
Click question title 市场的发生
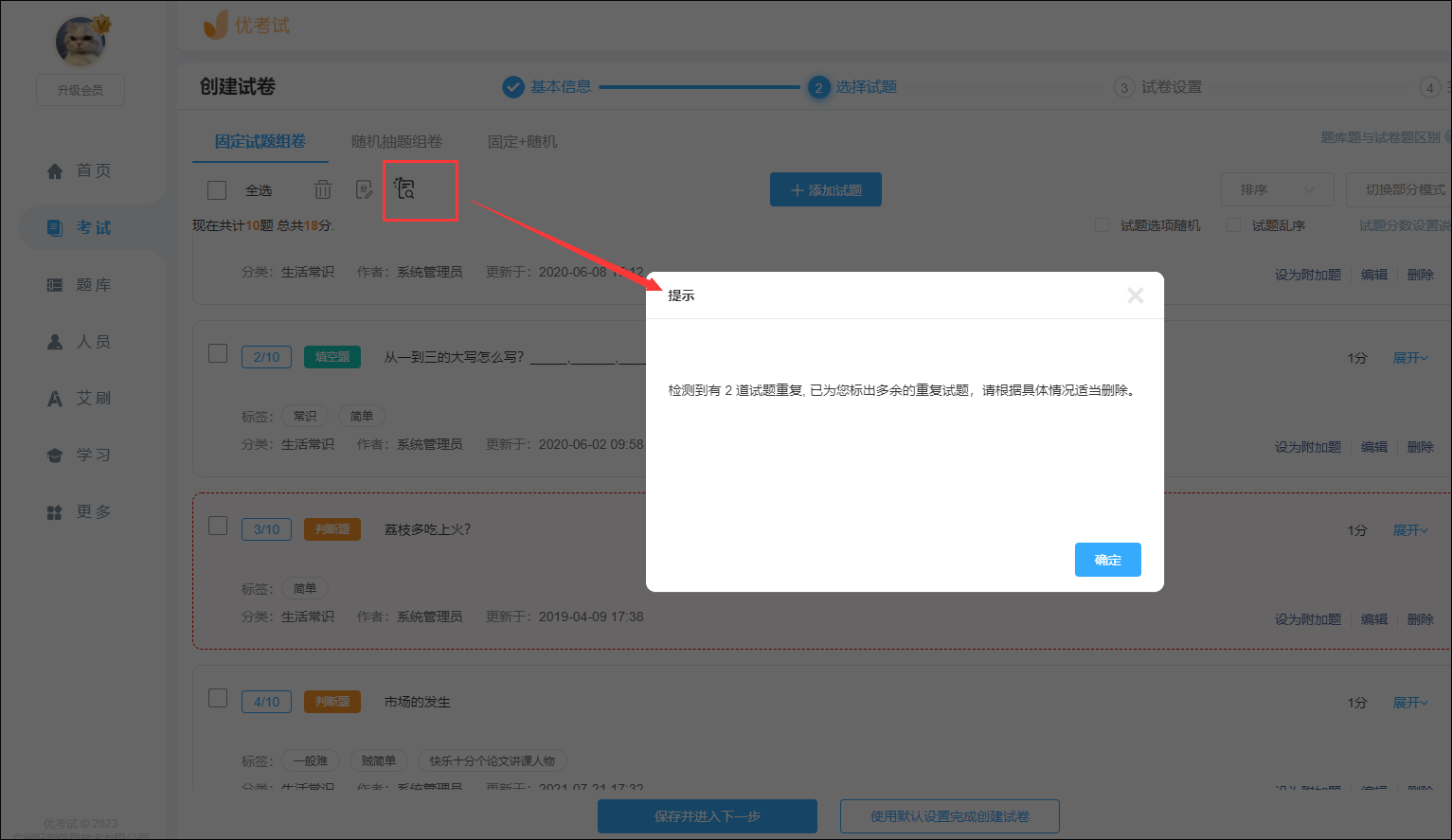(418, 702)
